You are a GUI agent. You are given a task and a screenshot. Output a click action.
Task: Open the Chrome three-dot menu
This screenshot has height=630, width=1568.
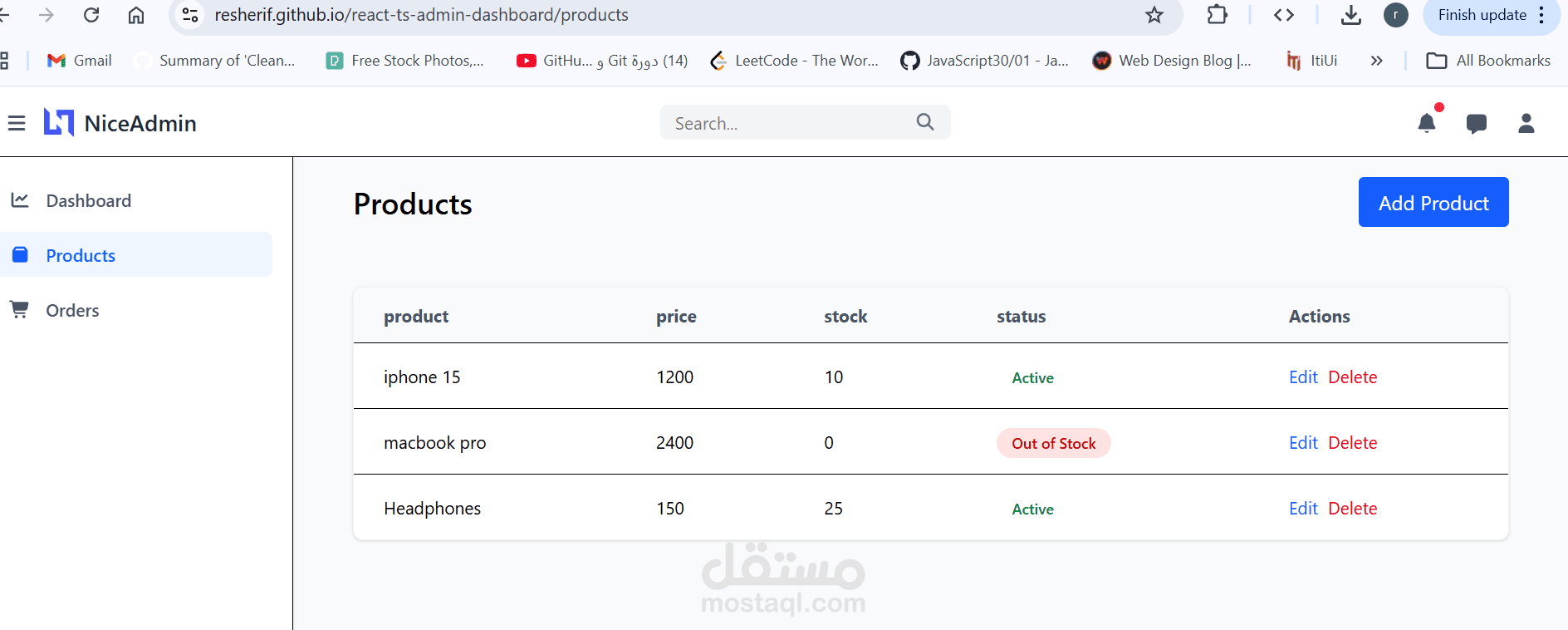[1541, 15]
